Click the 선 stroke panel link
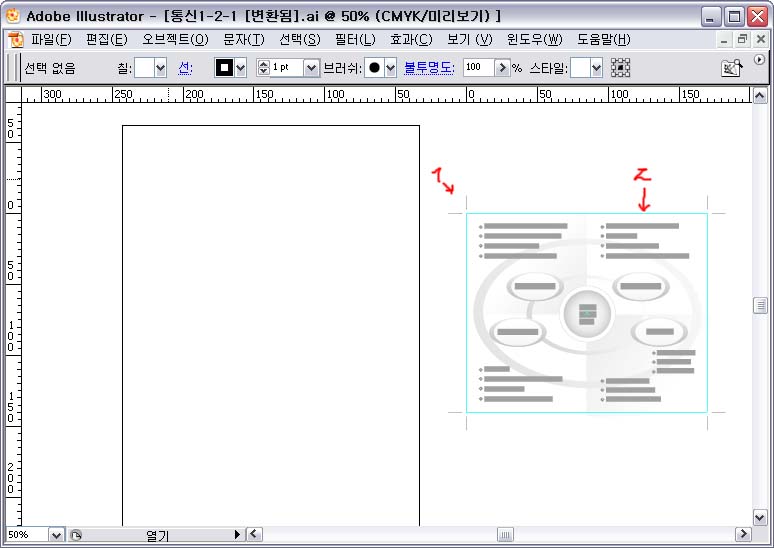 click(x=185, y=68)
